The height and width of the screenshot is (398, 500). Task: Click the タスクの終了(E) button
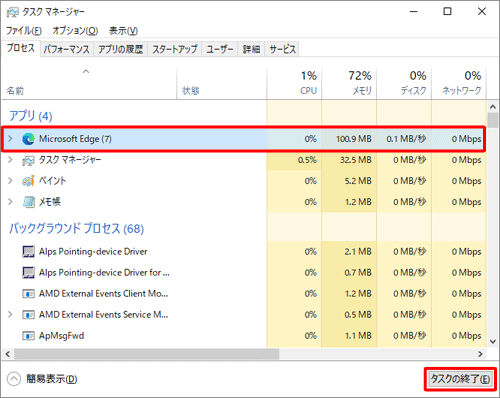pyautogui.click(x=460, y=379)
